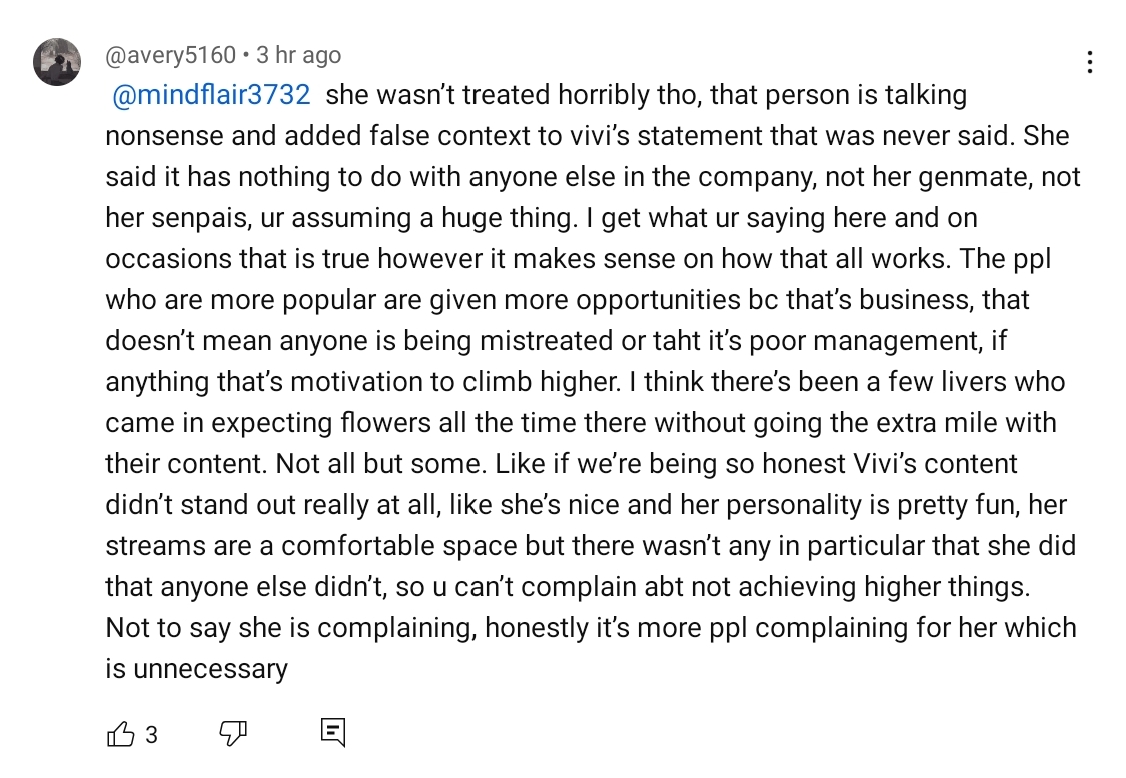Open the reply icon under the comment

click(x=332, y=733)
